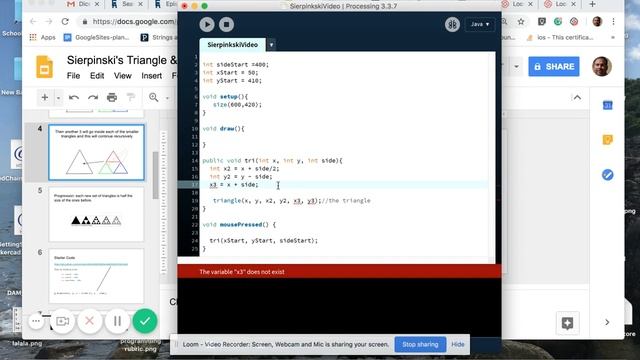Open the Java mode dropdown
Image resolution: width=640 pixels, height=360 pixels.
click(480, 24)
